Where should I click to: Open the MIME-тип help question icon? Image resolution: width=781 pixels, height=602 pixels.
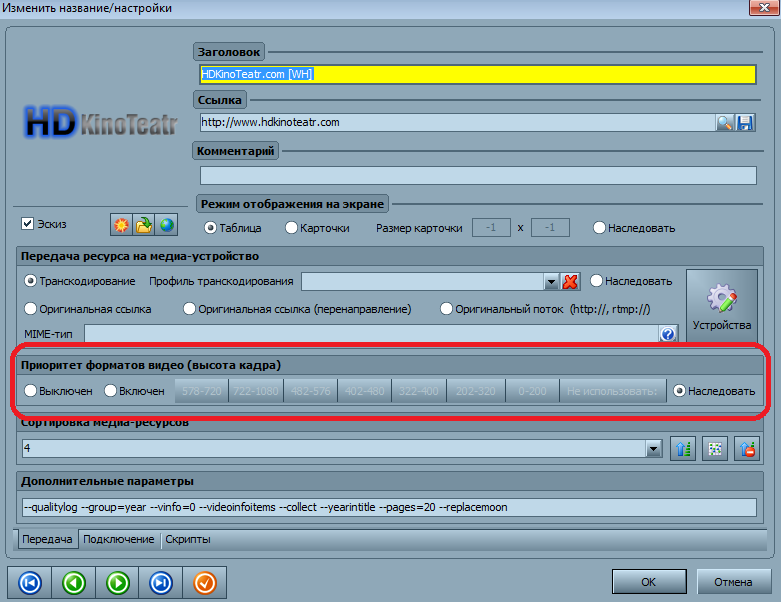[x=668, y=333]
